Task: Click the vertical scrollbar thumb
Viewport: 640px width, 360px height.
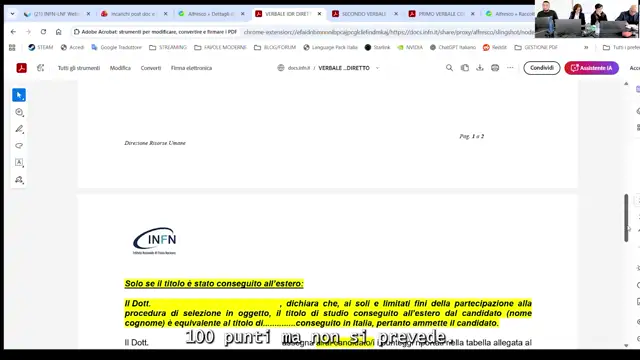Action: [626, 218]
